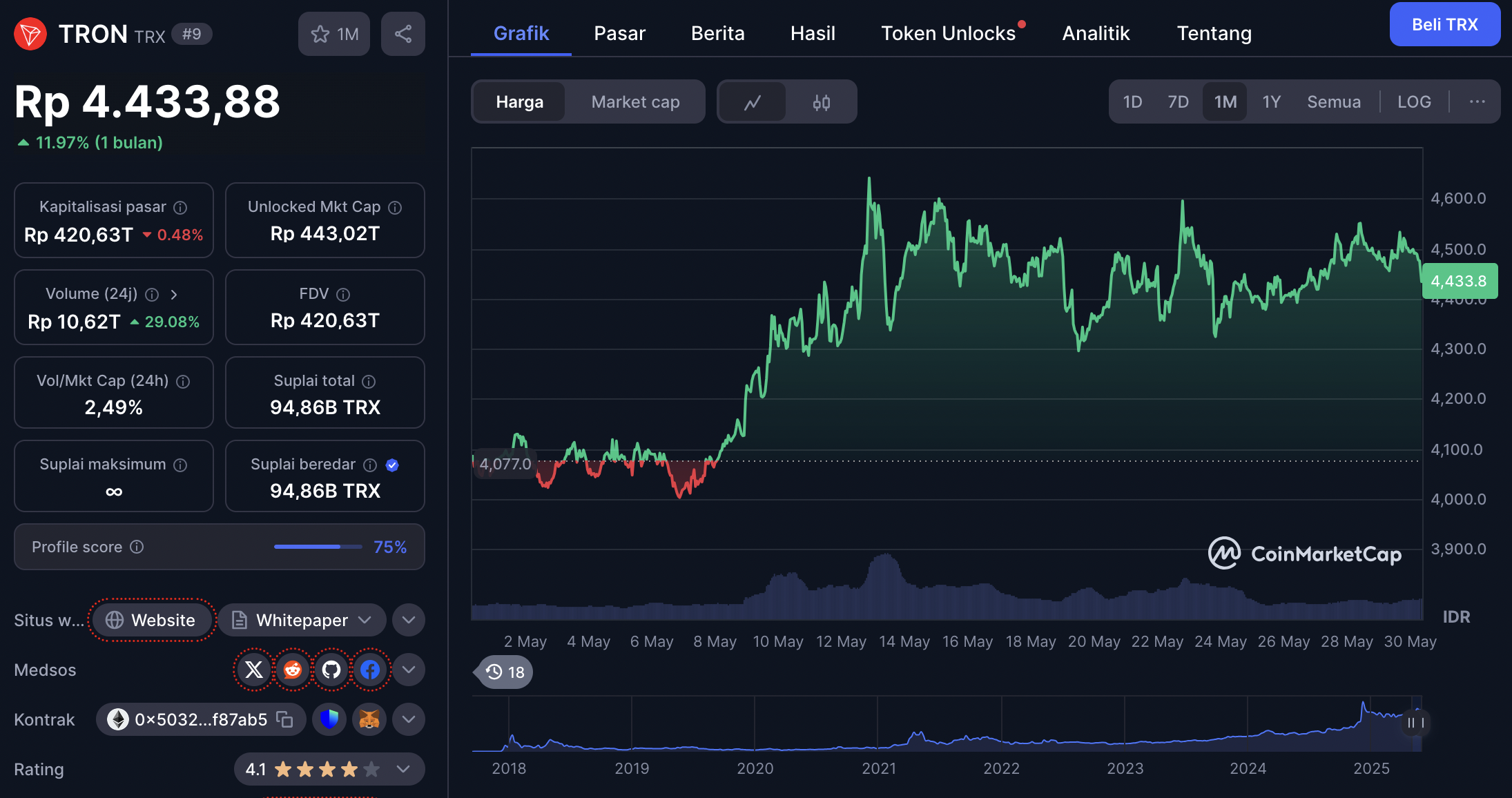Open TRON's Reddit page
Screen dimensions: 1512x798
click(293, 670)
